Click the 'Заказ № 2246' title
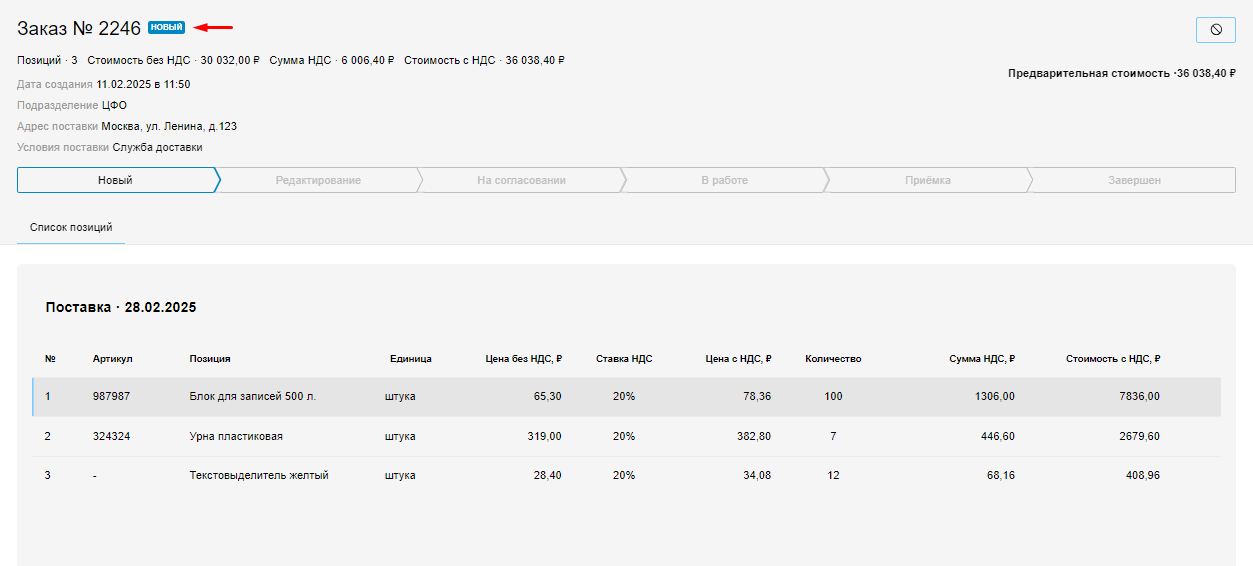Image resolution: width=1253 pixels, height=566 pixels. coord(79,28)
